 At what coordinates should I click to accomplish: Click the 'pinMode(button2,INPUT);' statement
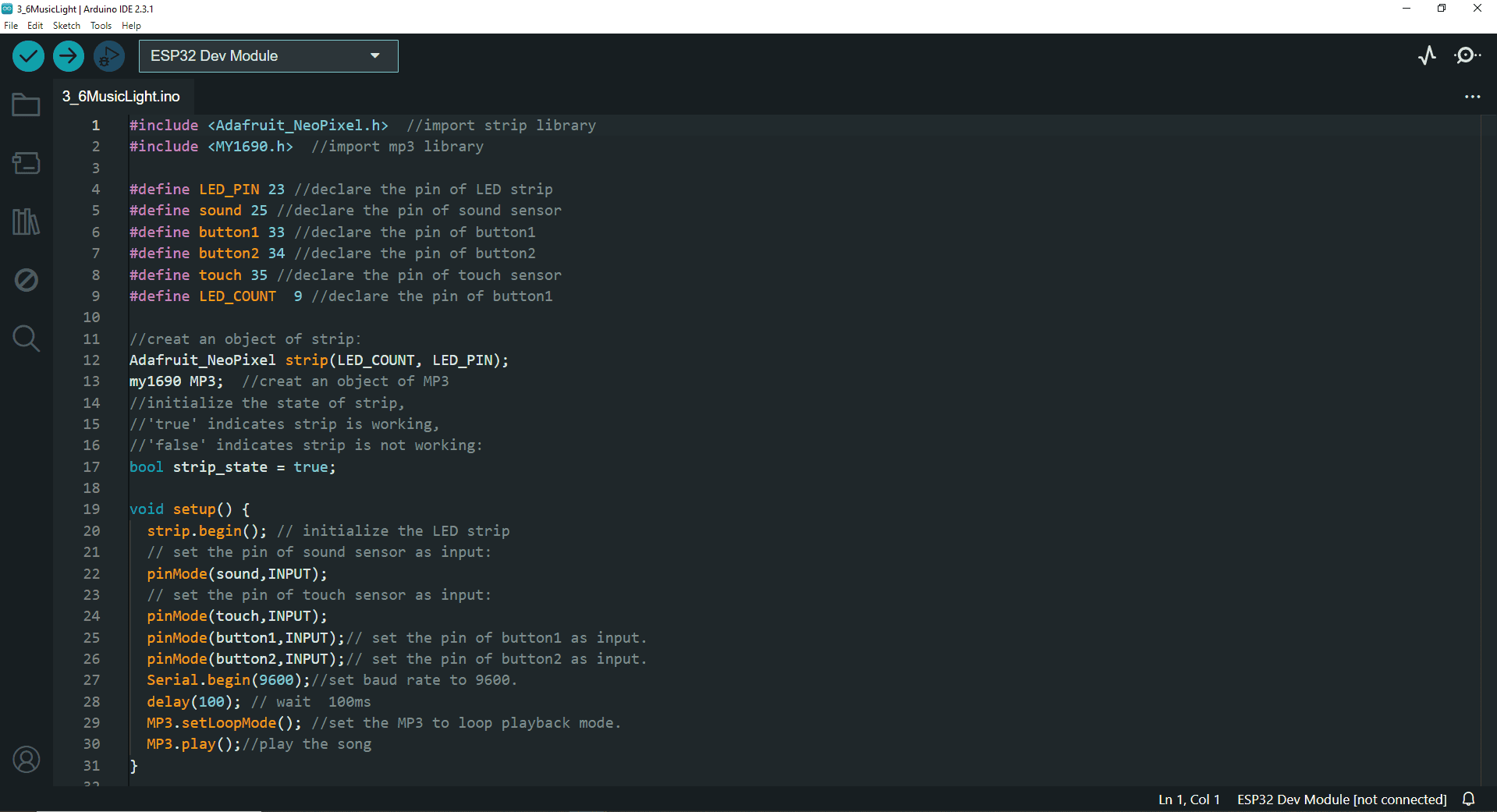tap(246, 659)
